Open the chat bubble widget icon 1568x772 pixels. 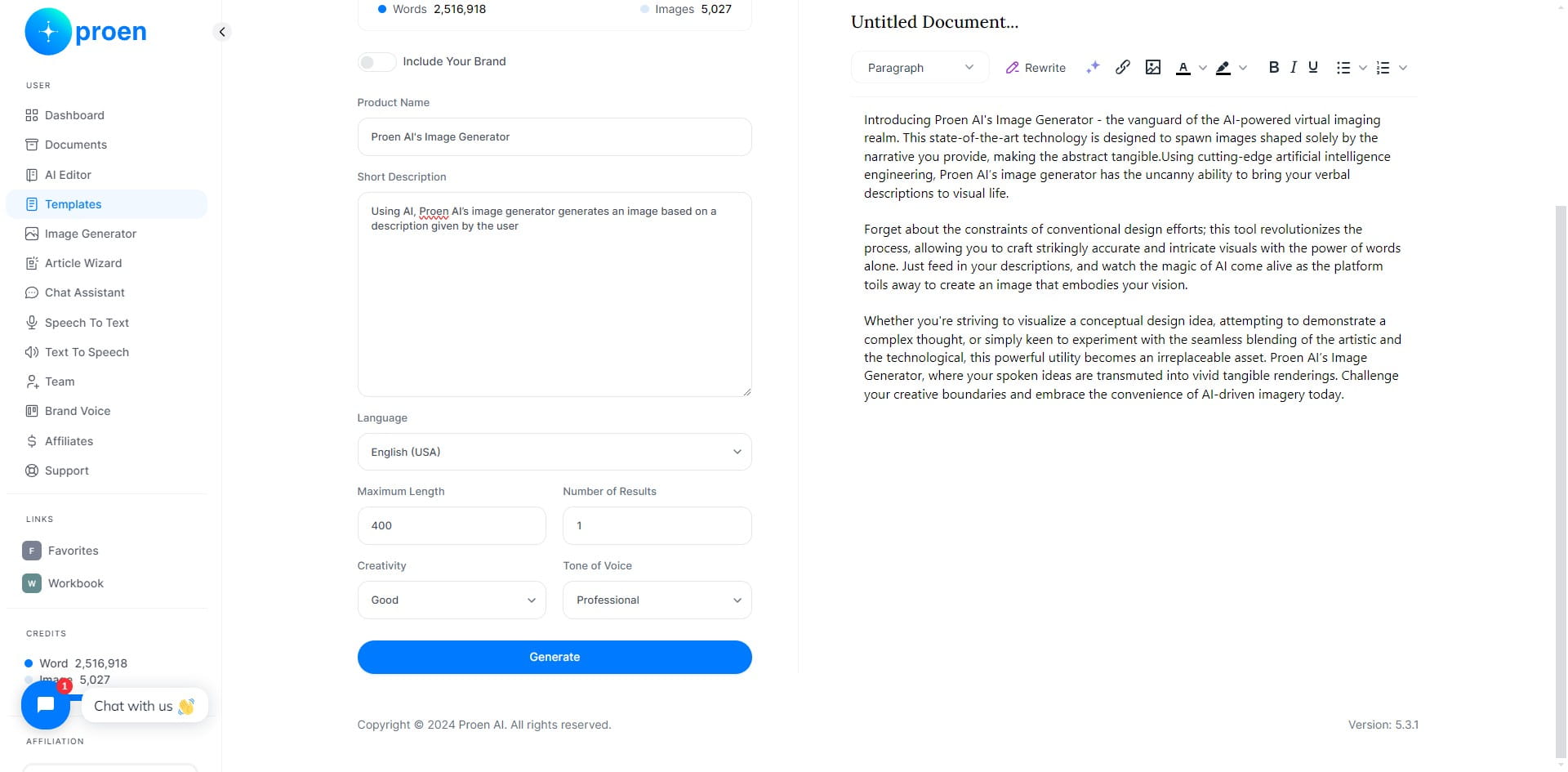pos(46,704)
